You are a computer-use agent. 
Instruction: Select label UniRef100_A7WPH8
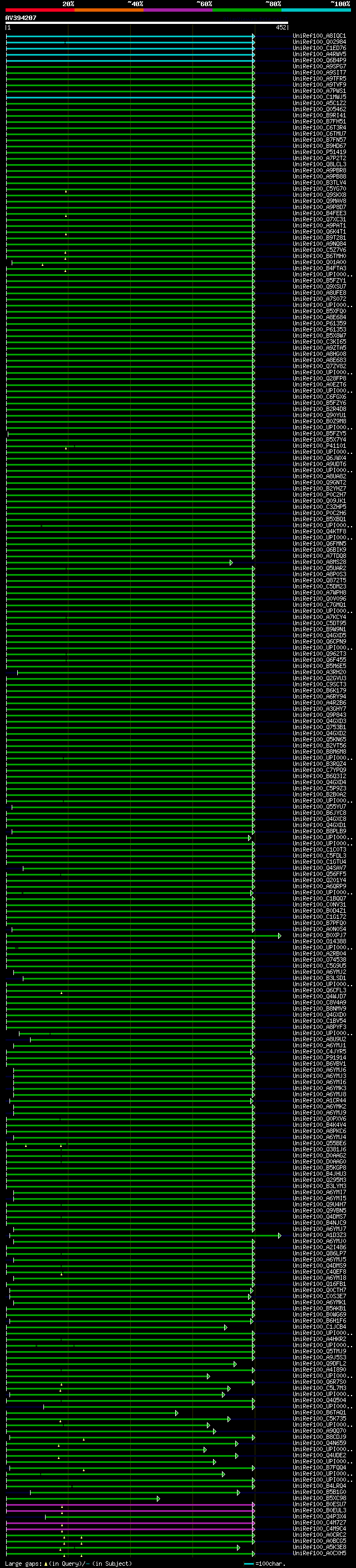pyautogui.click(x=319, y=593)
